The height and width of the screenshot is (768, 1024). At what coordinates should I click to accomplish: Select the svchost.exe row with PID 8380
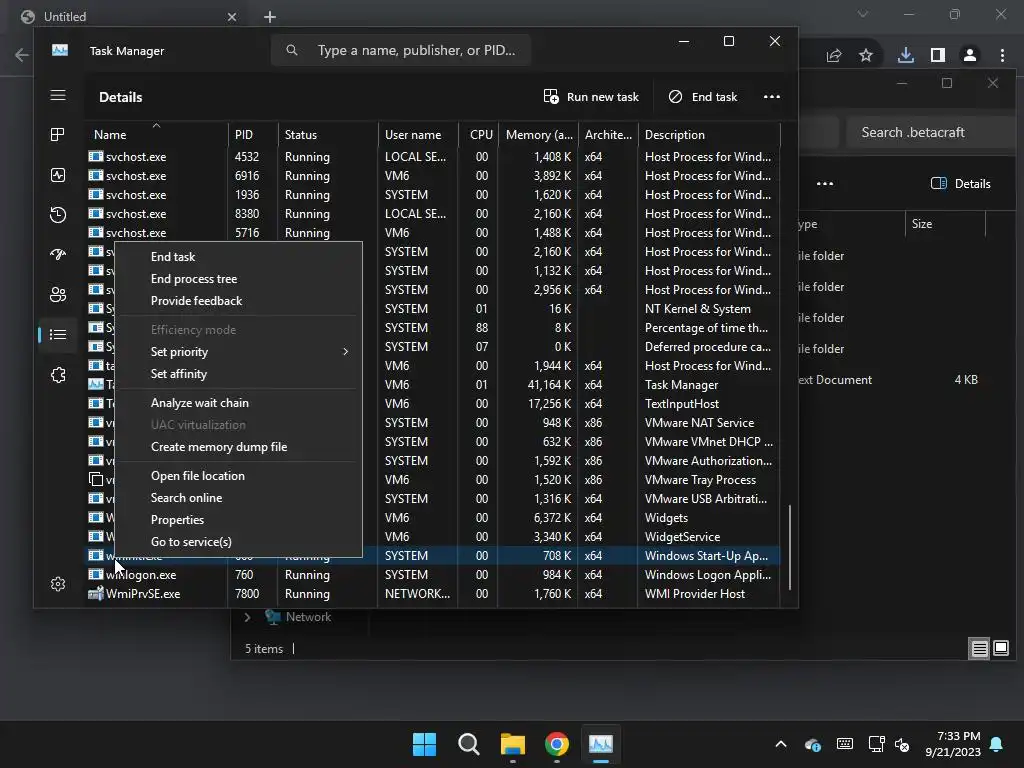point(432,214)
